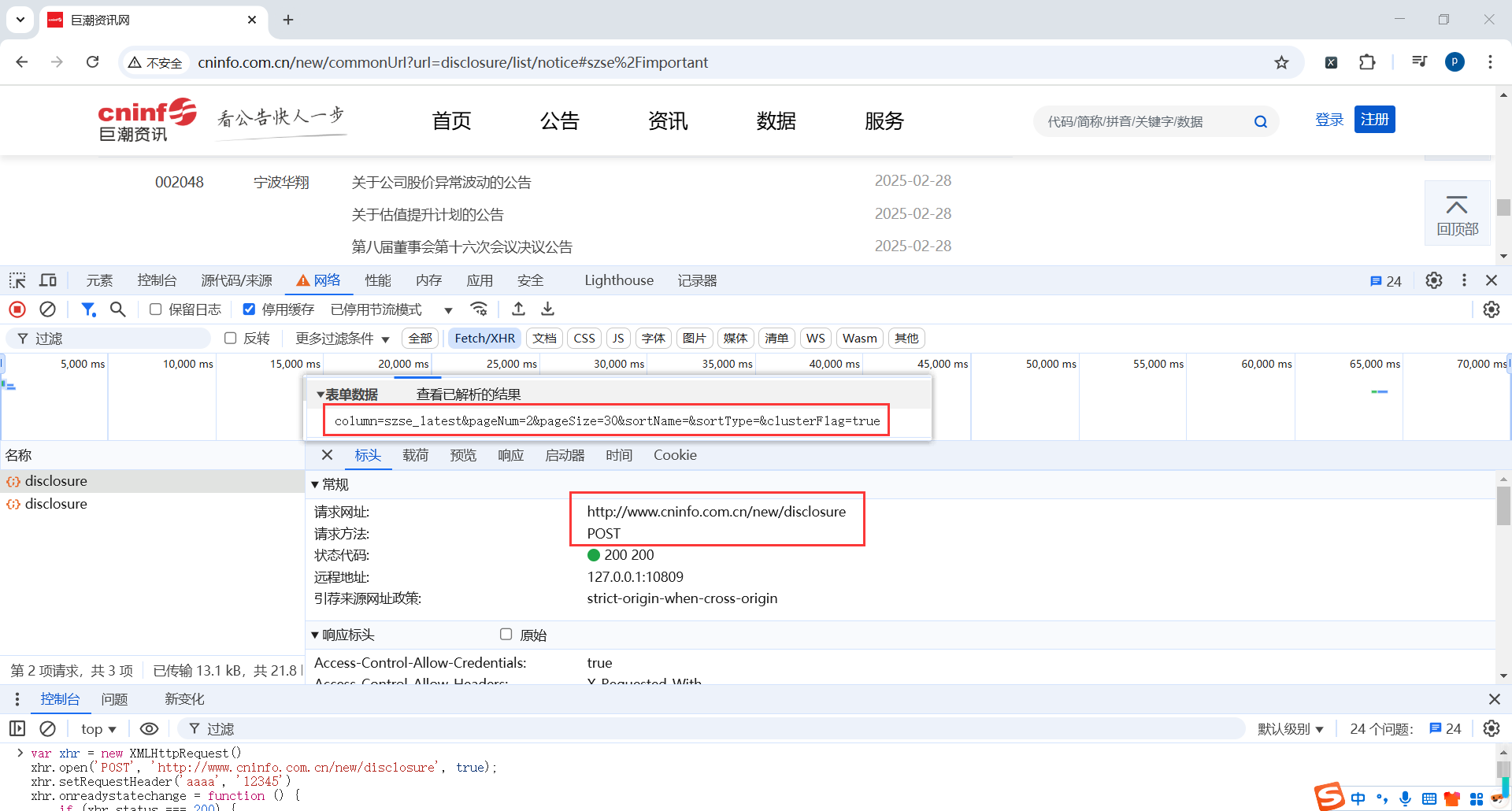Export HAR with the download icon
The image size is (1512, 811).
(547, 309)
